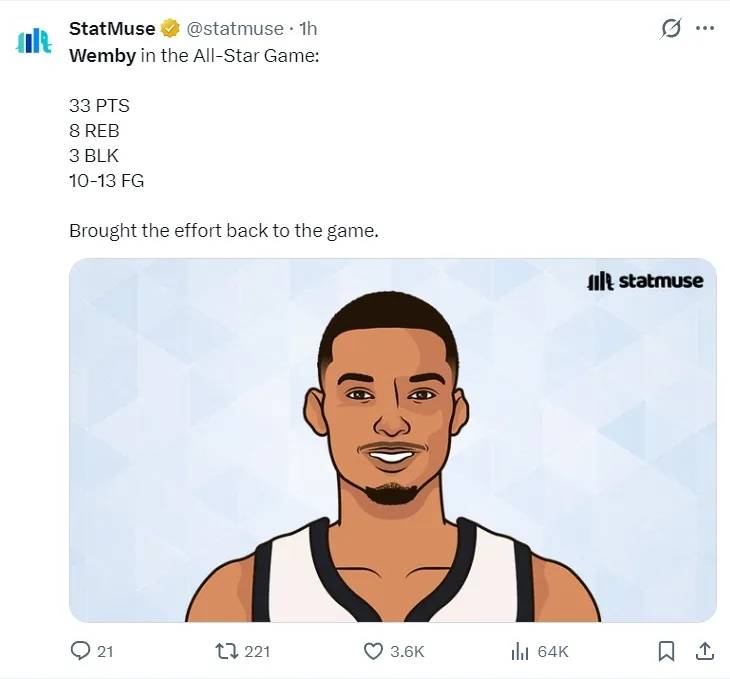The image size is (730, 679).
Task: Click the stats text "33 PTS"
Action: [x=99, y=105]
